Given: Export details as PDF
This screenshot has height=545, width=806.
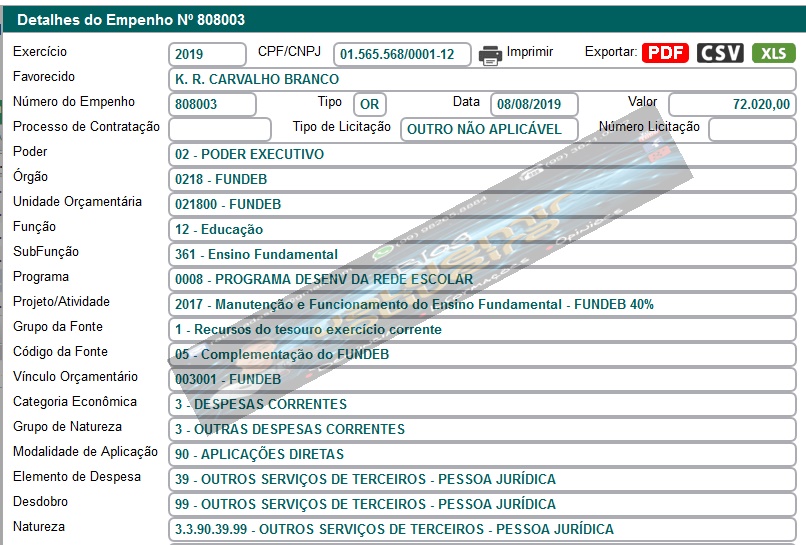Looking at the screenshot, I should (665, 53).
